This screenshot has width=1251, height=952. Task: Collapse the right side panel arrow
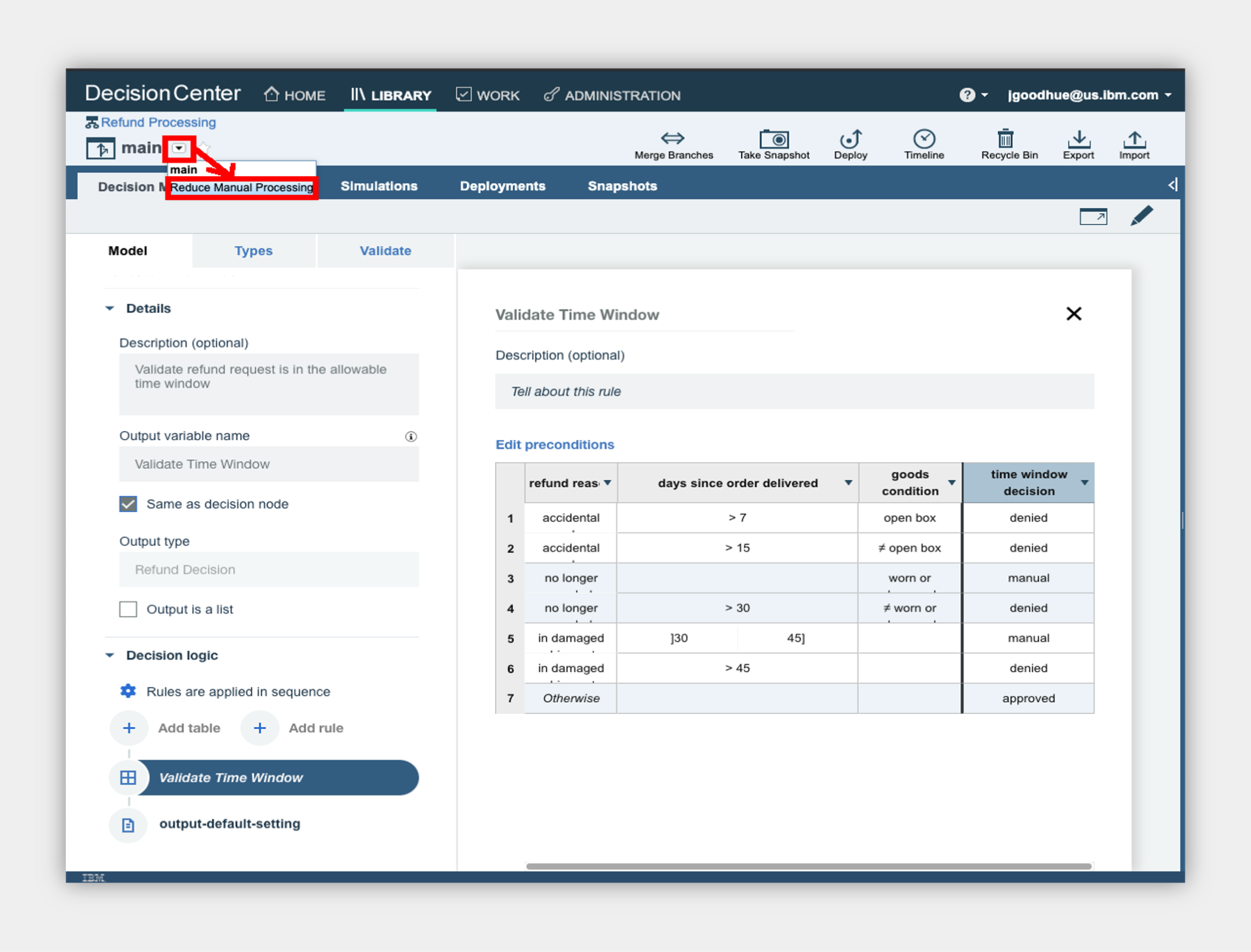(1173, 185)
